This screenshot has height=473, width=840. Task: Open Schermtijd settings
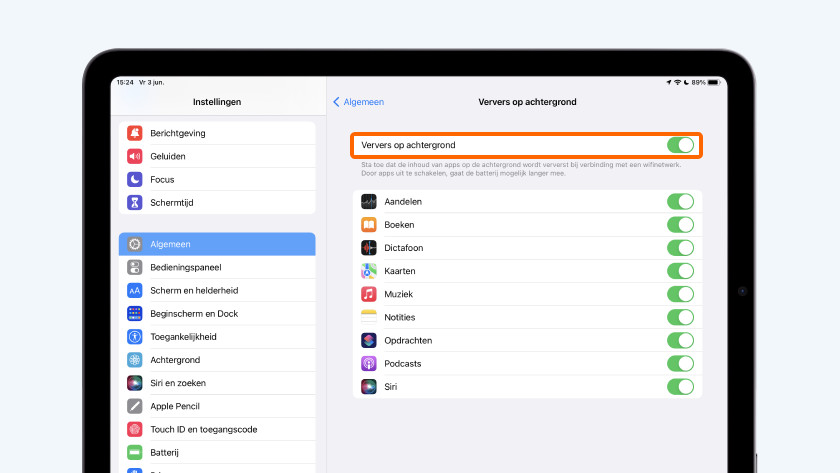tap(217, 202)
